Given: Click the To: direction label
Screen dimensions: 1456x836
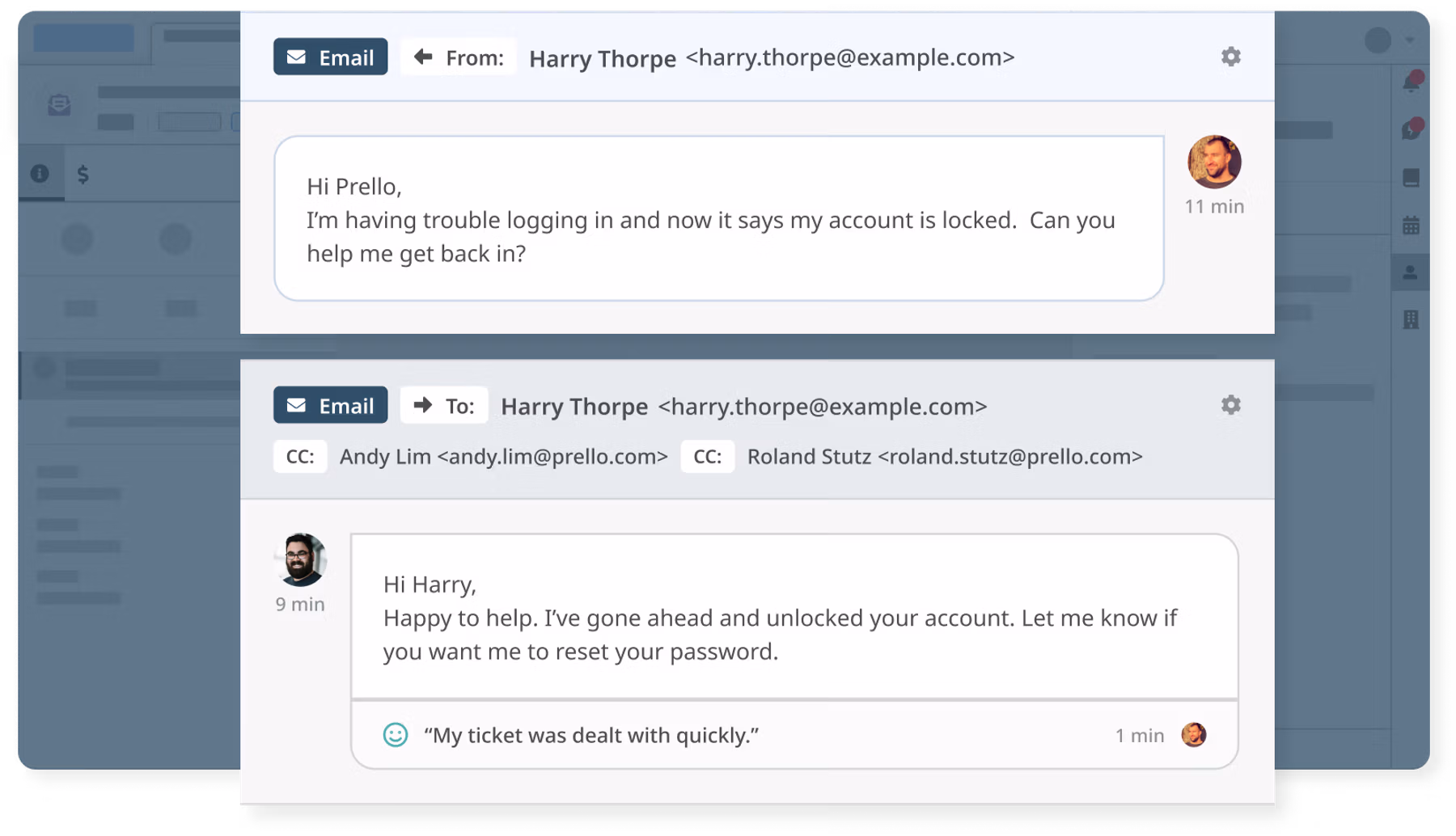Looking at the screenshot, I should 444,405.
